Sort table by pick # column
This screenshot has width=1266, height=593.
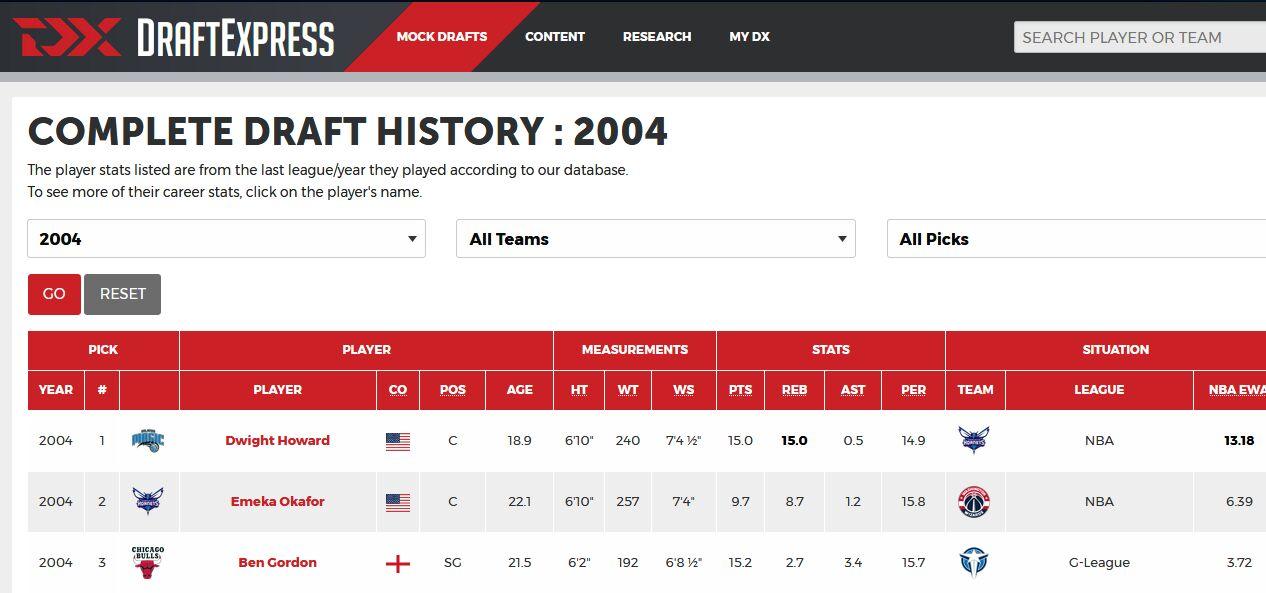[102, 390]
